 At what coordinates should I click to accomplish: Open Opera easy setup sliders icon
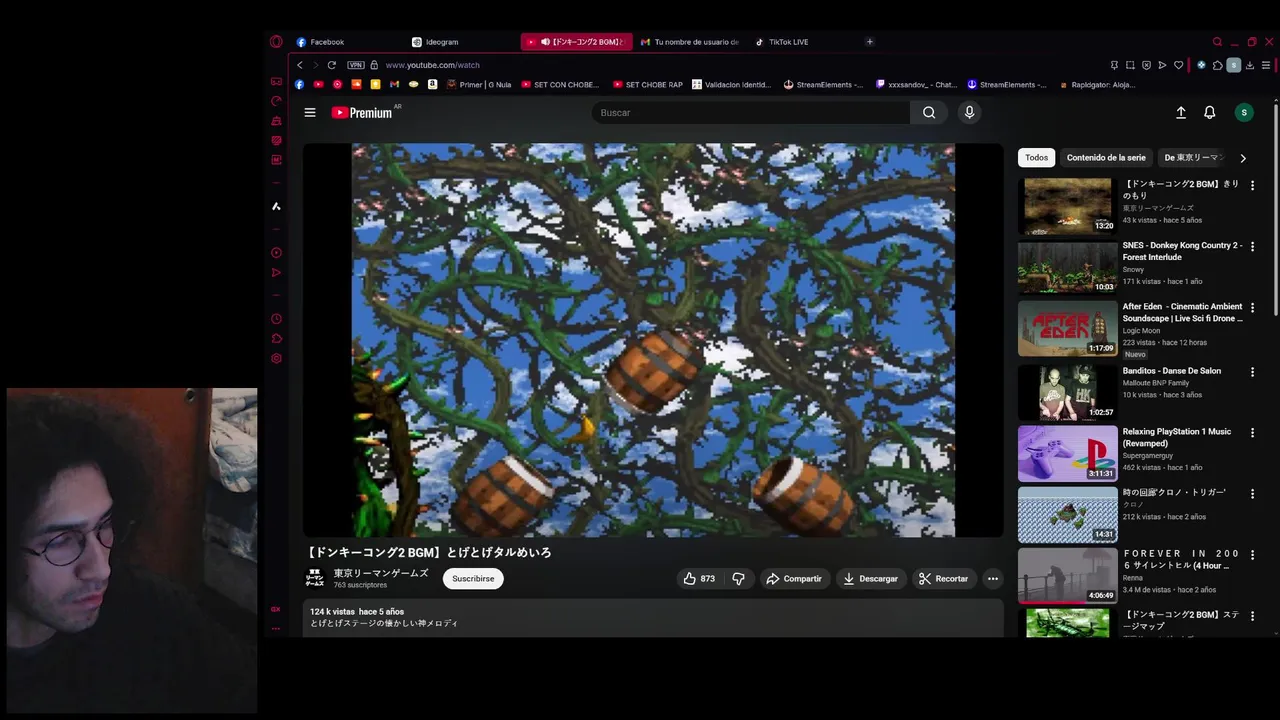pyautogui.click(x=1266, y=65)
